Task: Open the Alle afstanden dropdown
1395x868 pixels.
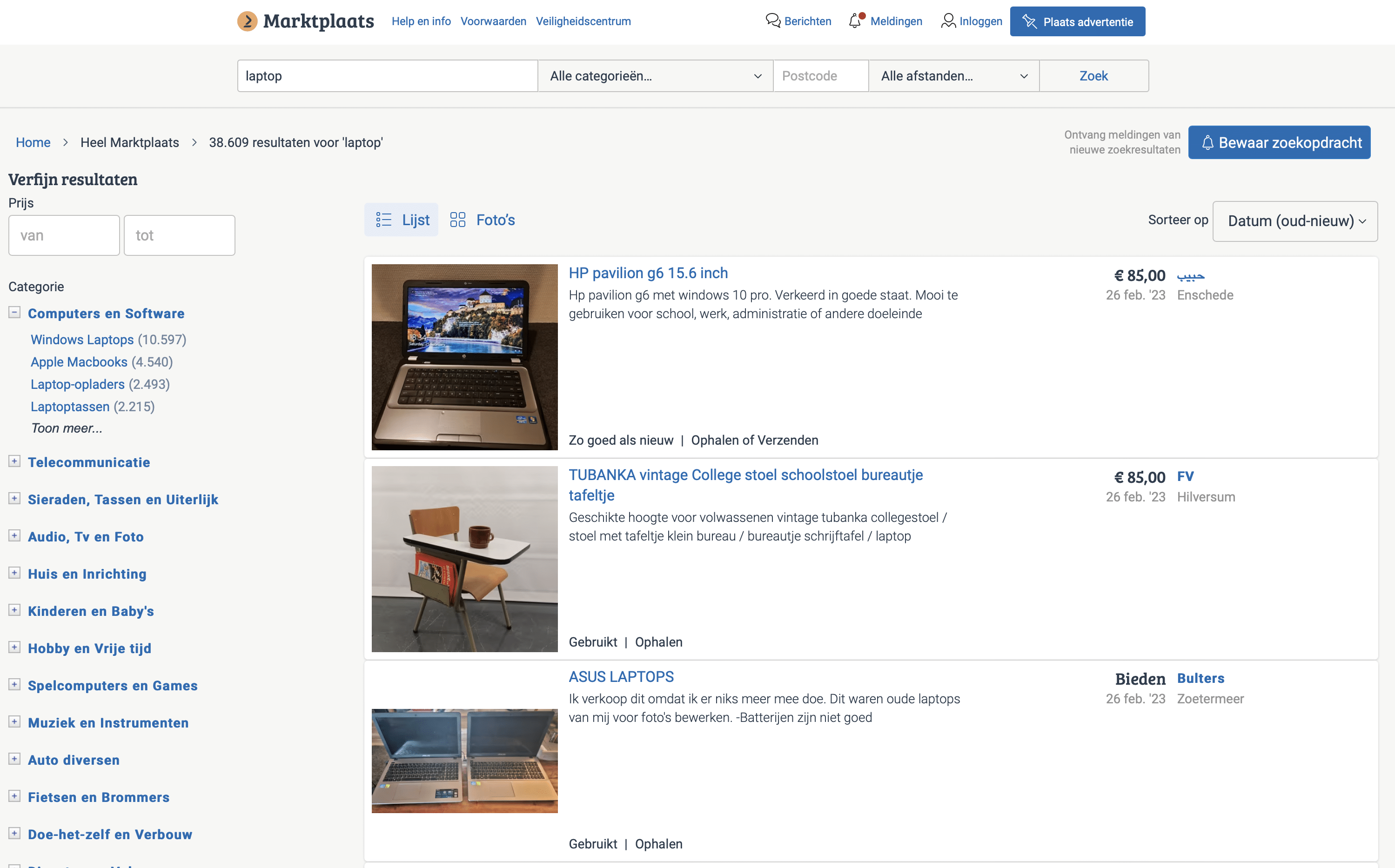Action: pos(953,76)
